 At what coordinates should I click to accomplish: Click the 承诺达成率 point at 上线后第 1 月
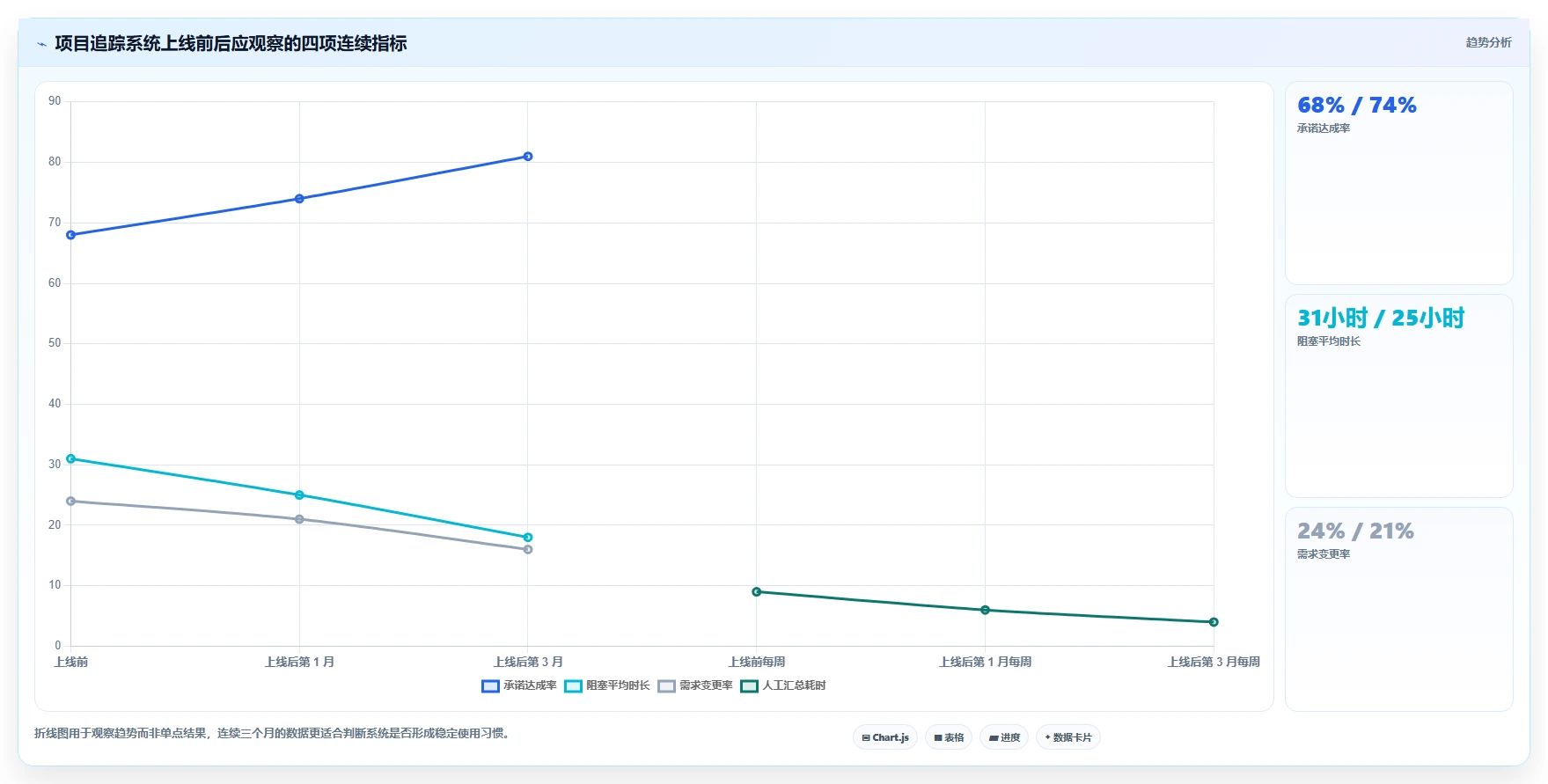(x=299, y=199)
